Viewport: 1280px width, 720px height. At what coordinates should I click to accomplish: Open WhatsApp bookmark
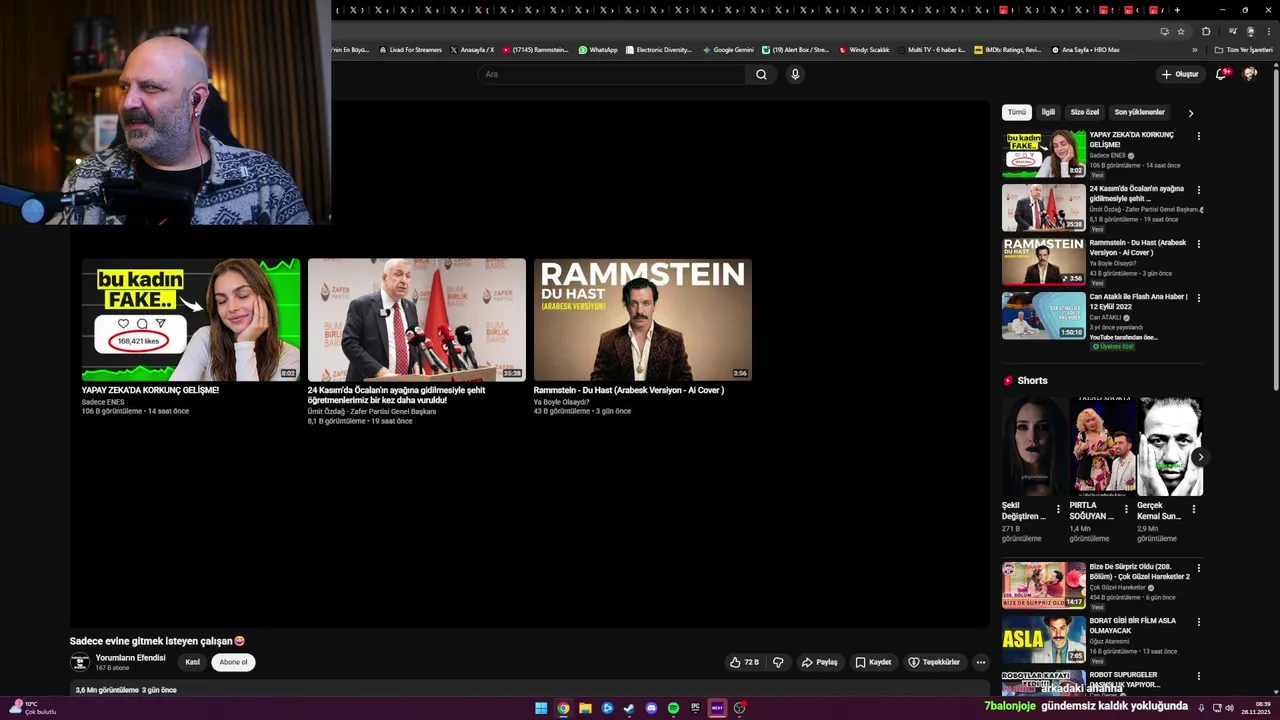pos(598,49)
